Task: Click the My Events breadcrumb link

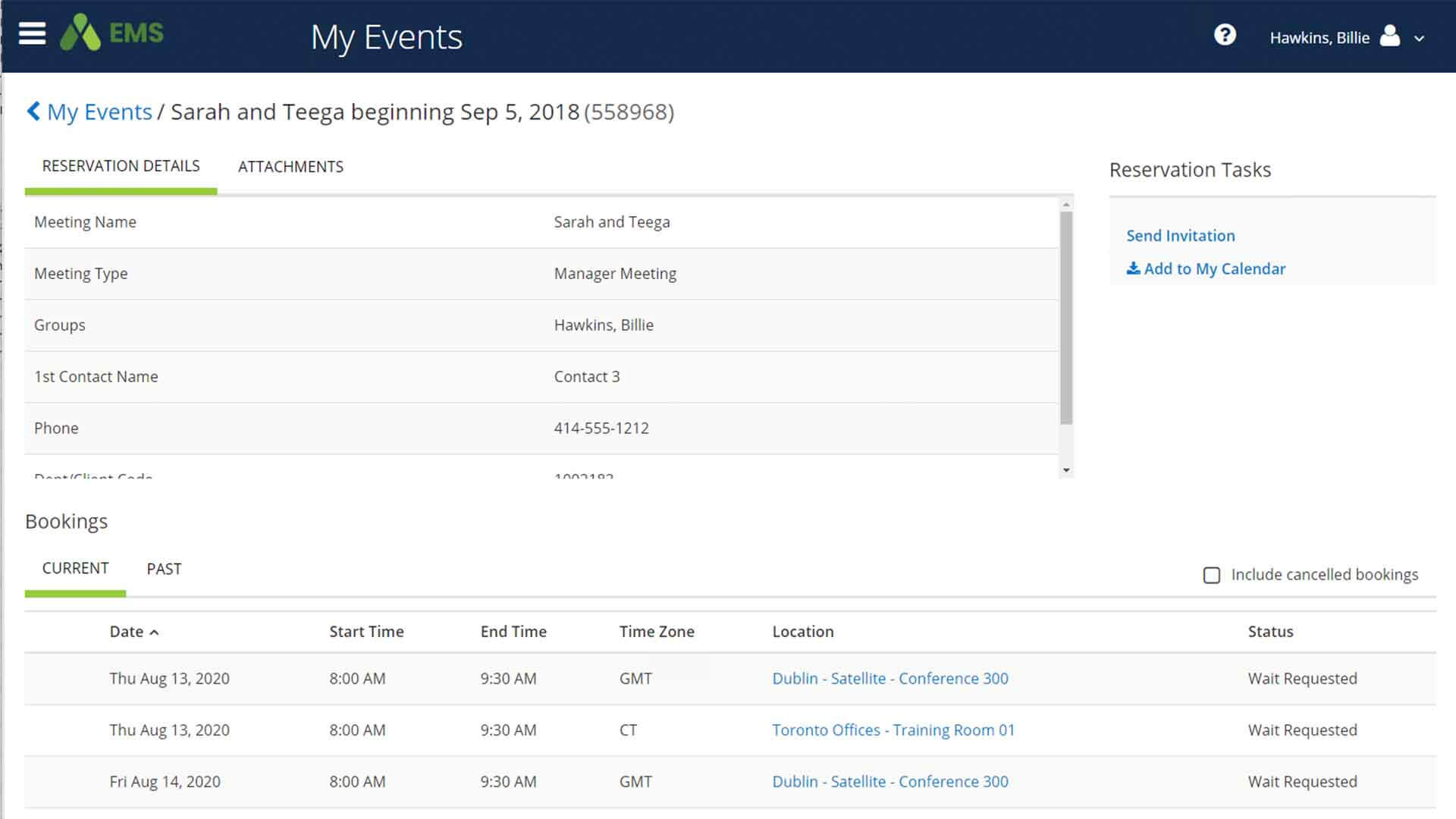Action: (99, 112)
